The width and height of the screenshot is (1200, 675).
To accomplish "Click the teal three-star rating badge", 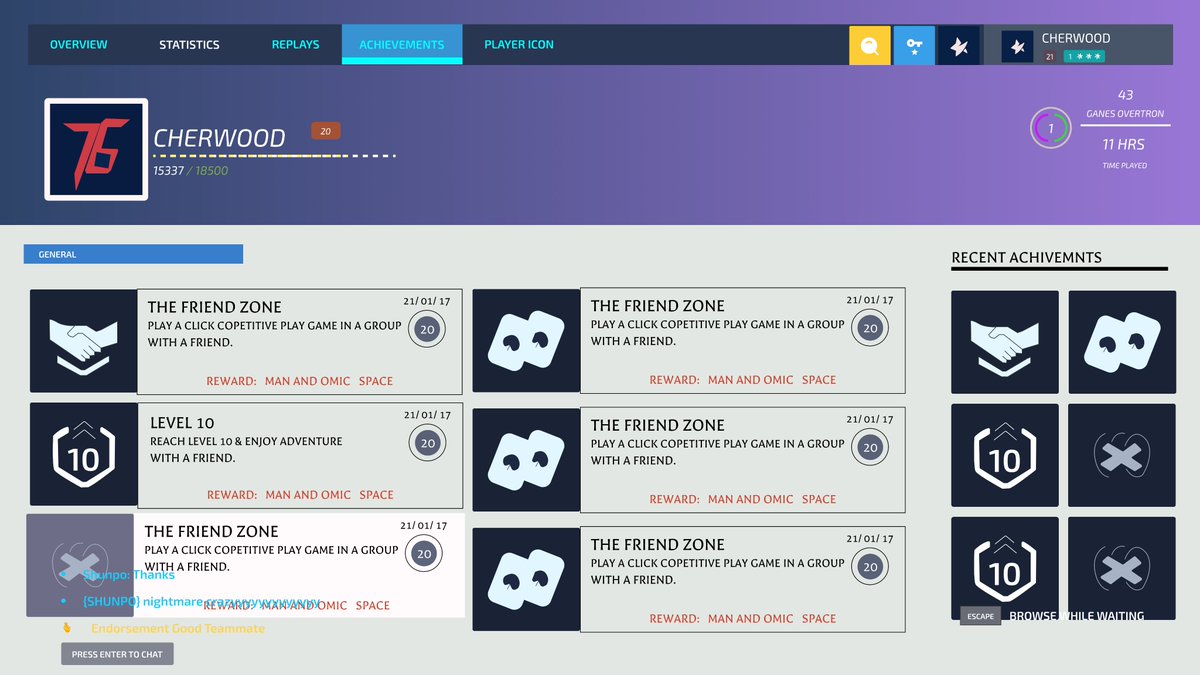I will (1084, 57).
